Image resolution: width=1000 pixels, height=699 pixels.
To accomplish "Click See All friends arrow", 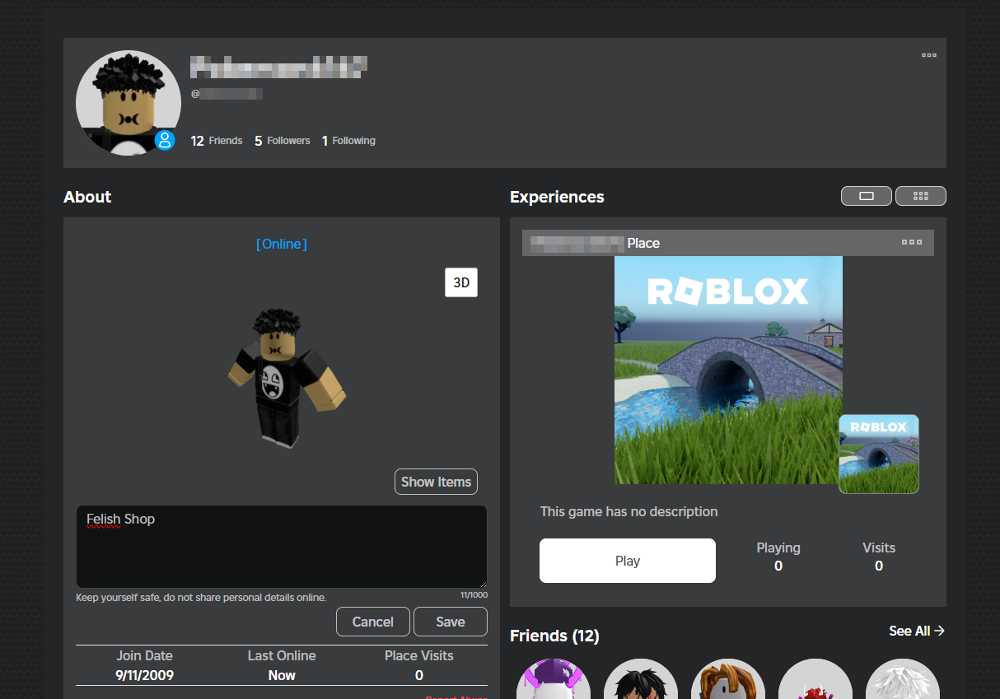I will (916, 631).
